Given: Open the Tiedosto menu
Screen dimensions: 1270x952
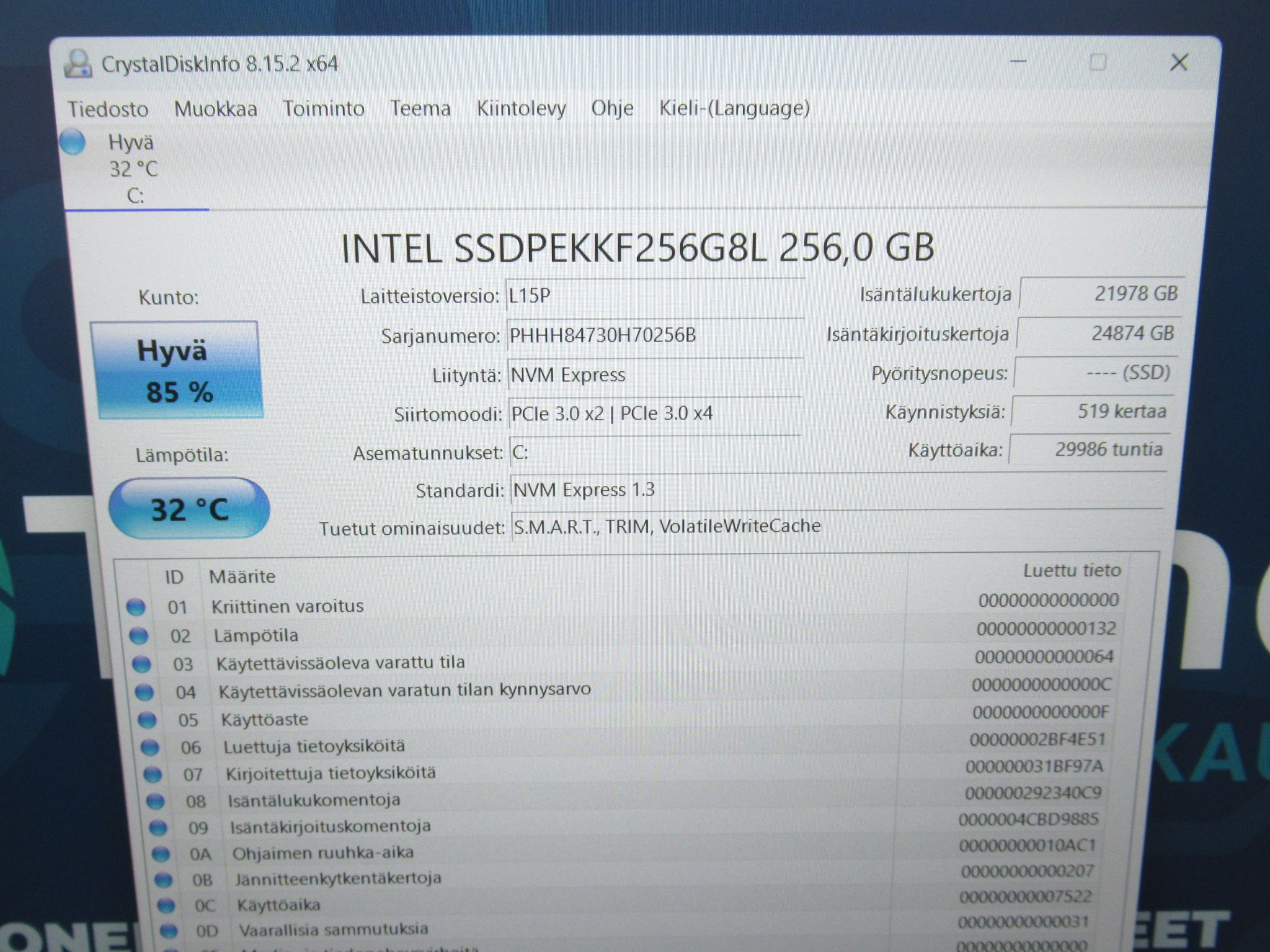Looking at the screenshot, I should point(108,109).
